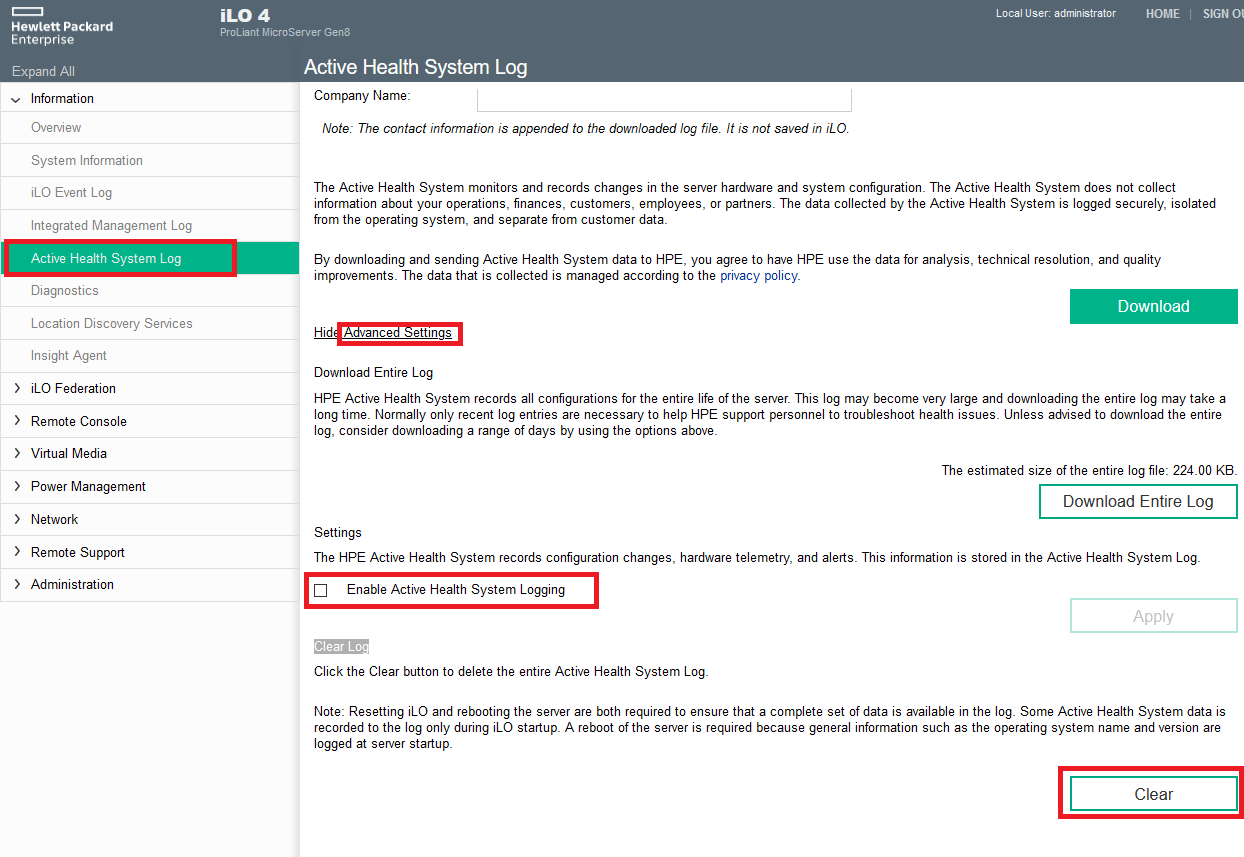
Task: Open the privacy policy link
Action: (758, 276)
